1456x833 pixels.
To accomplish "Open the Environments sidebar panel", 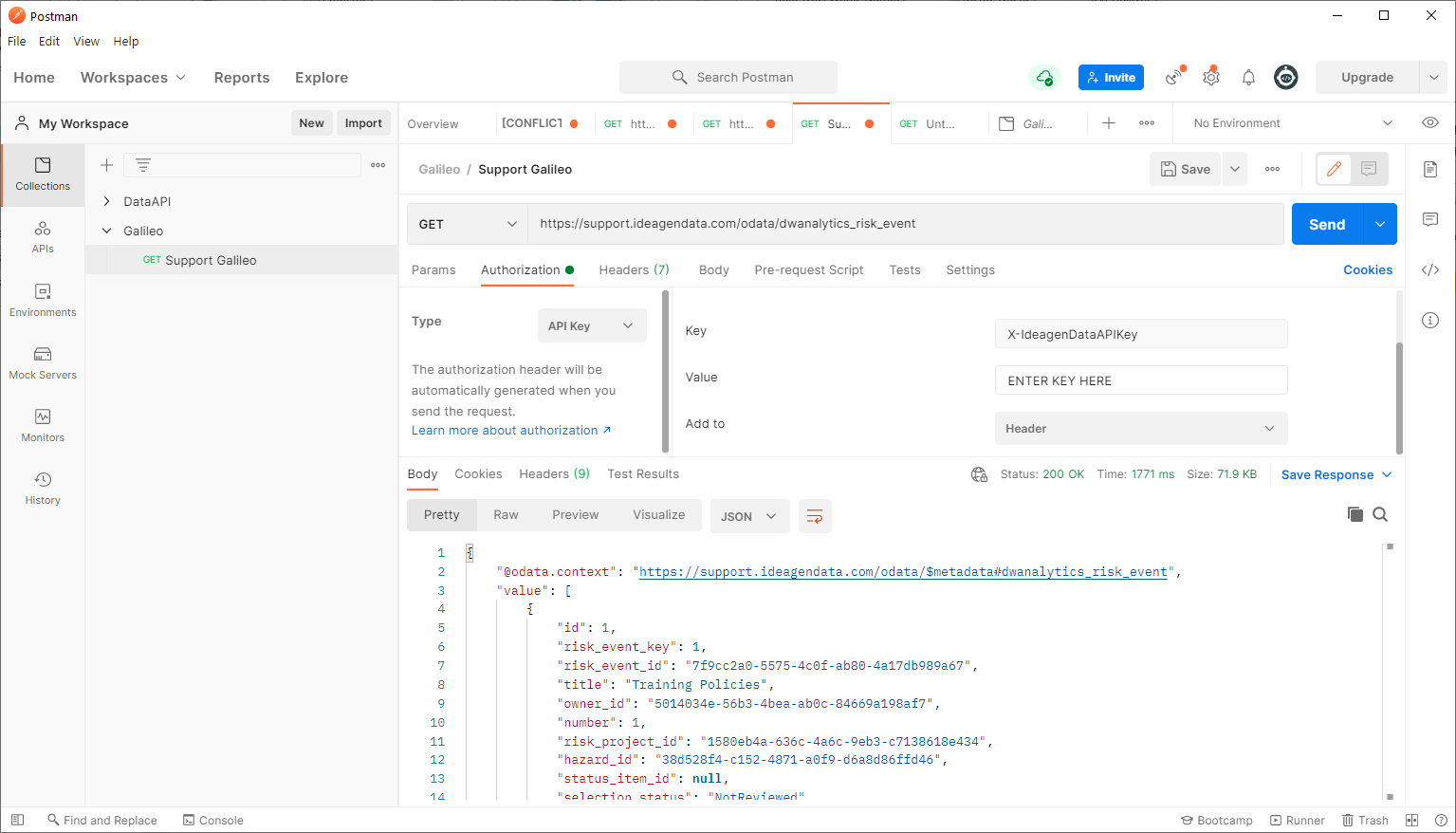I will pyautogui.click(x=43, y=300).
